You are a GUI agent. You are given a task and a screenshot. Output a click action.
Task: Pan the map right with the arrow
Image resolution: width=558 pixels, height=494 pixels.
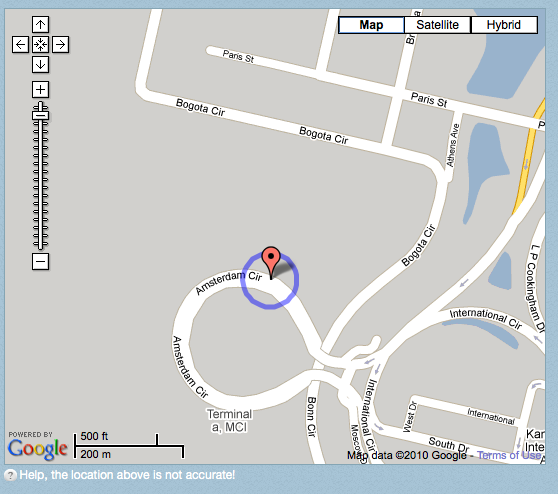pos(60,44)
